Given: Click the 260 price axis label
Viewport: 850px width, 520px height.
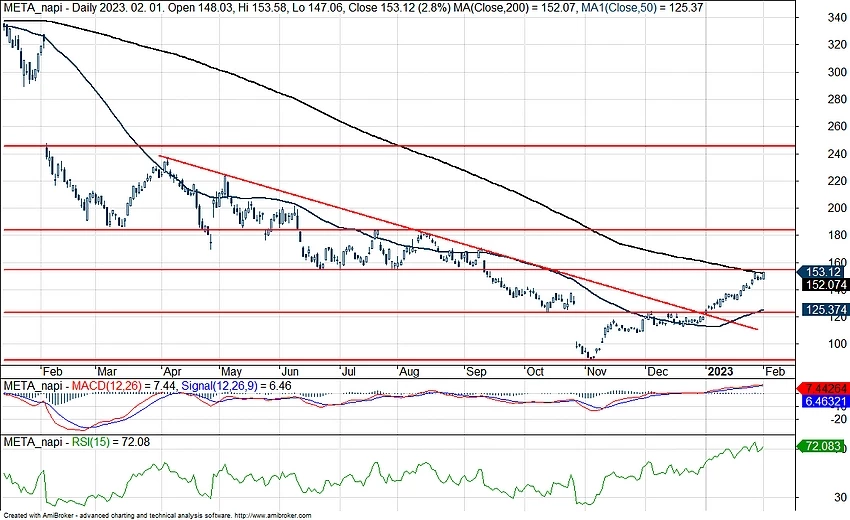Looking at the screenshot, I should (836, 126).
